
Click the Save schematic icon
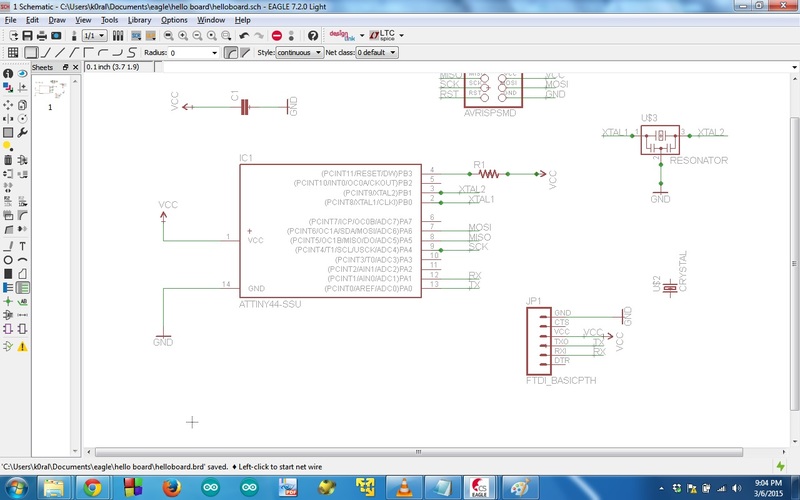click(x=27, y=36)
